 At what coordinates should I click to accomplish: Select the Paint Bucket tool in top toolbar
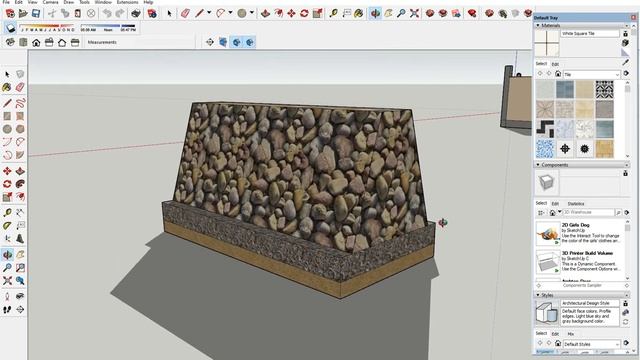point(359,13)
